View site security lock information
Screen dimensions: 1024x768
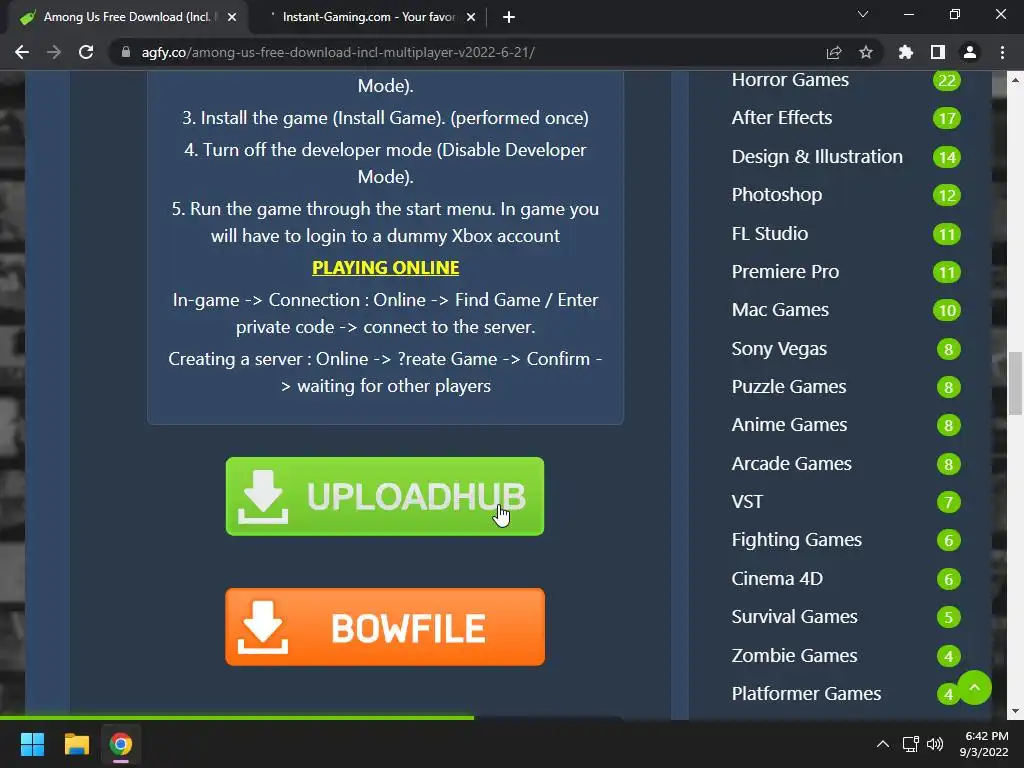pos(126,52)
